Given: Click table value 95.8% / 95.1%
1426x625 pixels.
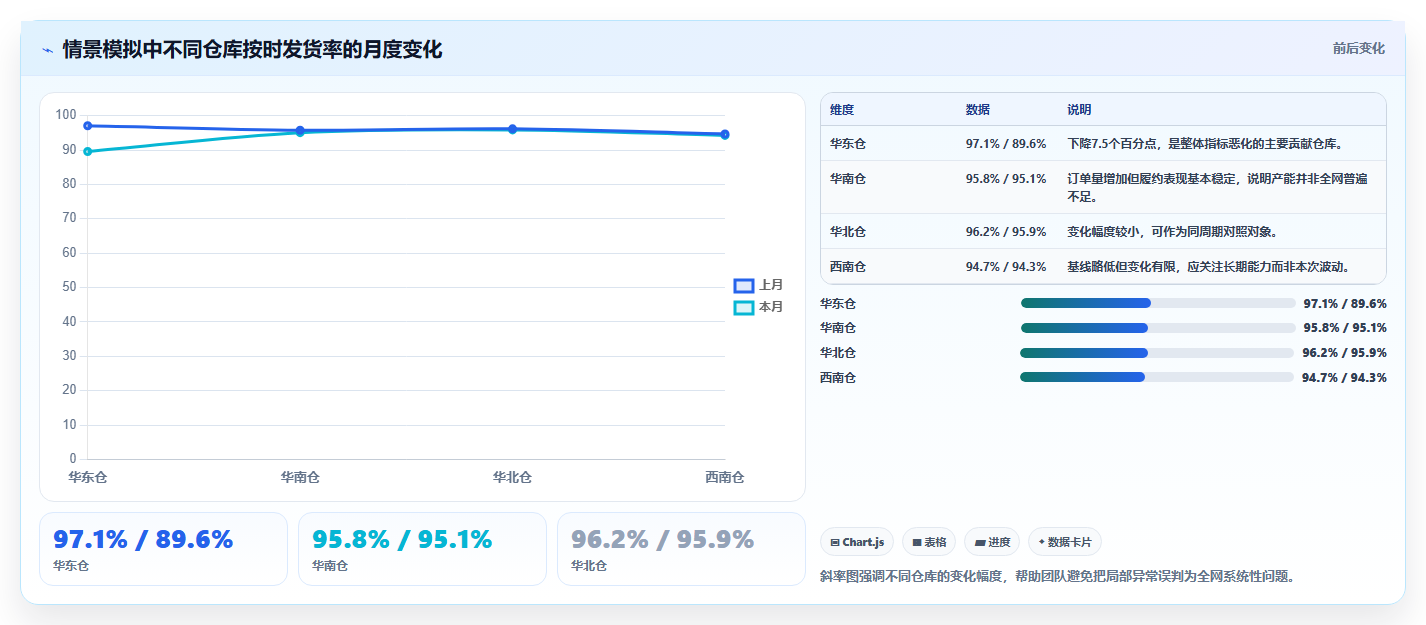Looking at the screenshot, I should pos(1006,179).
